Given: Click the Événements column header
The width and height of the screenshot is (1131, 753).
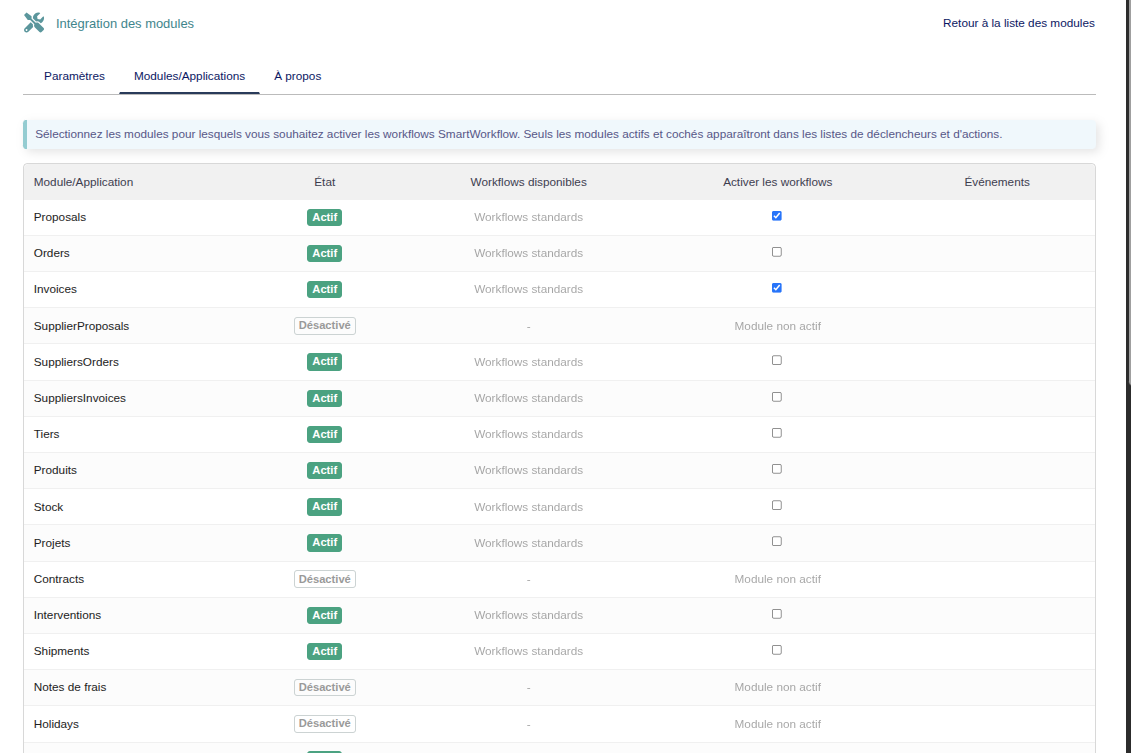Looking at the screenshot, I should [996, 182].
